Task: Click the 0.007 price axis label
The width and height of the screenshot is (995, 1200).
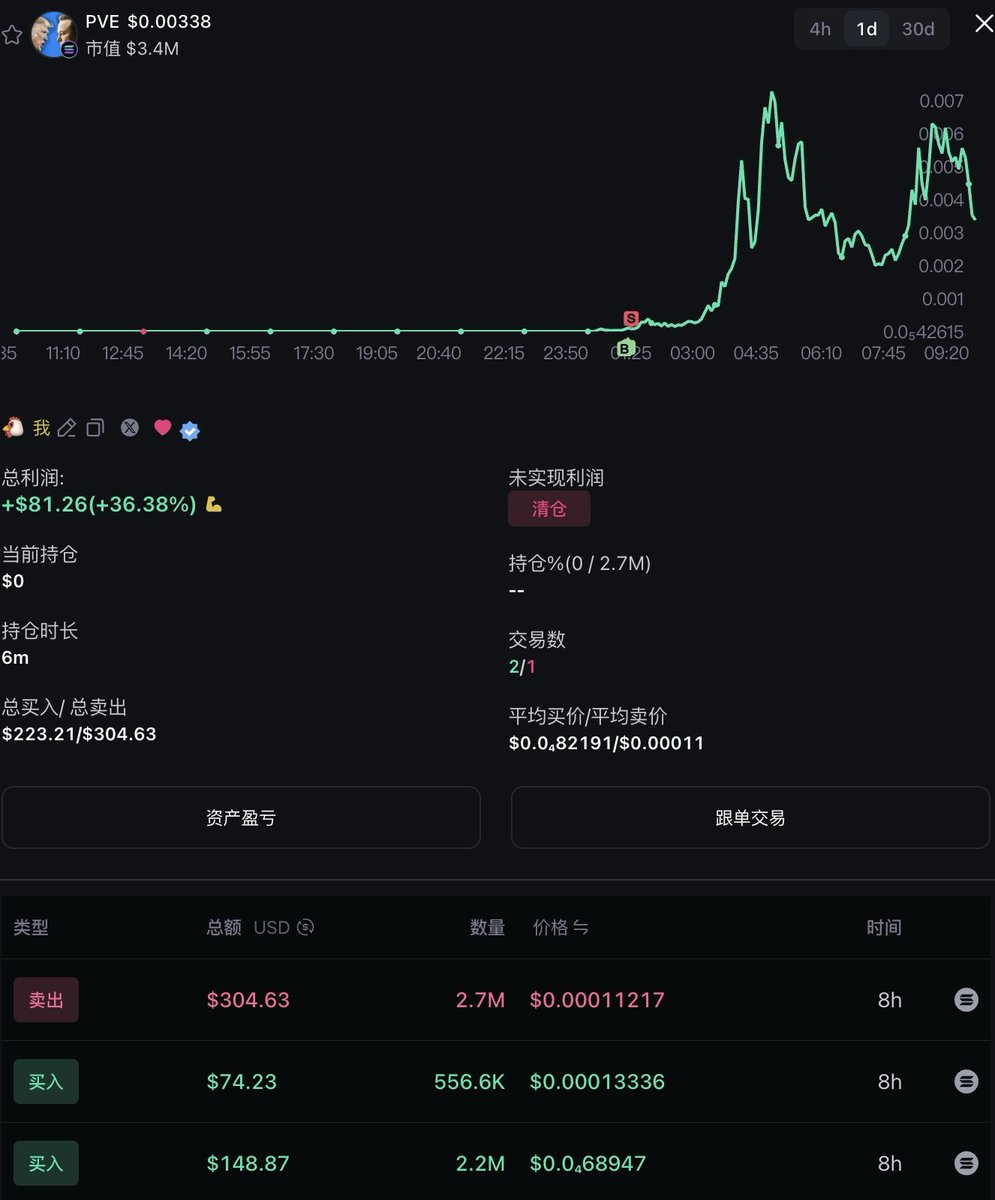Action: 942,101
